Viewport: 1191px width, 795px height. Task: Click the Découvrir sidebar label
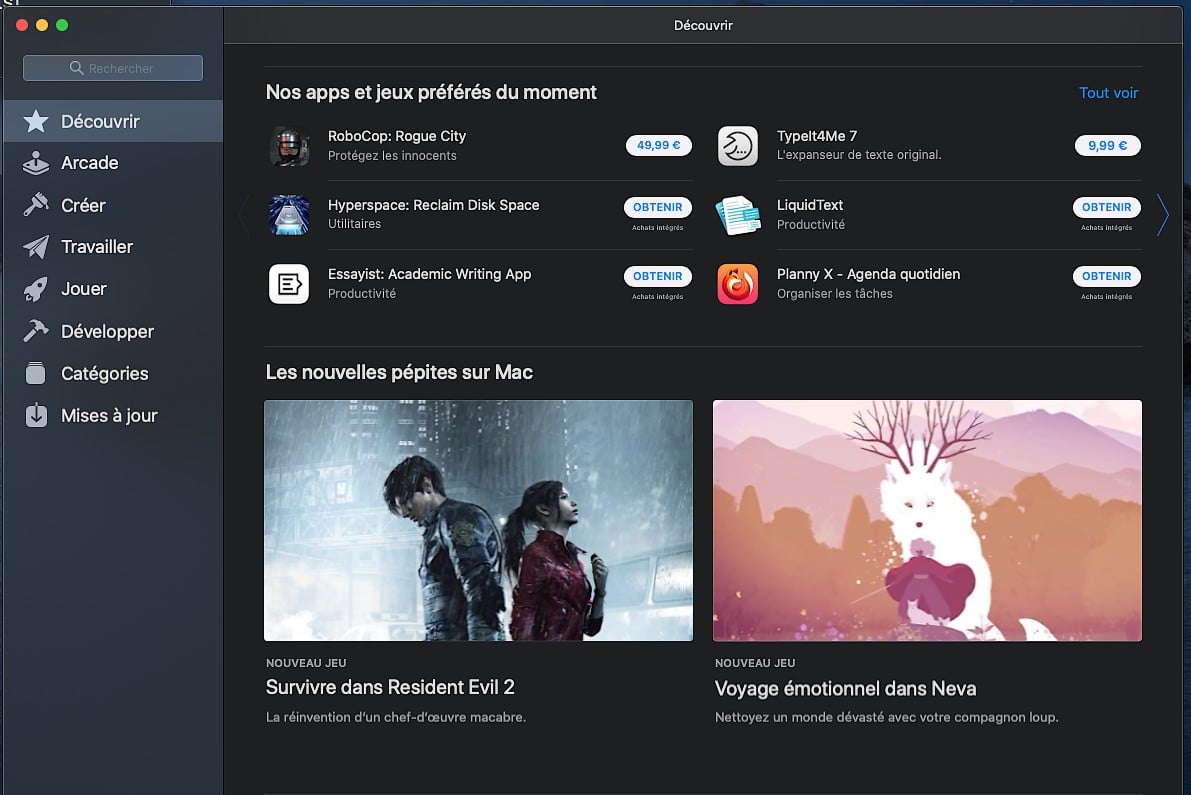[x=100, y=121]
